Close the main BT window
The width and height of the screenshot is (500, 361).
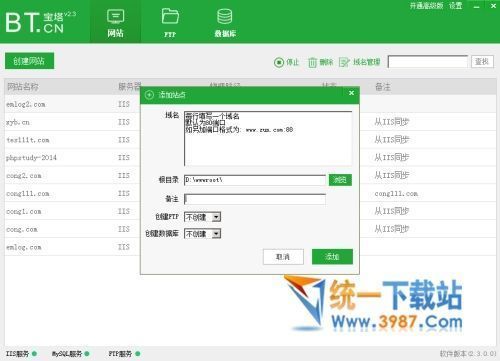pos(493,6)
